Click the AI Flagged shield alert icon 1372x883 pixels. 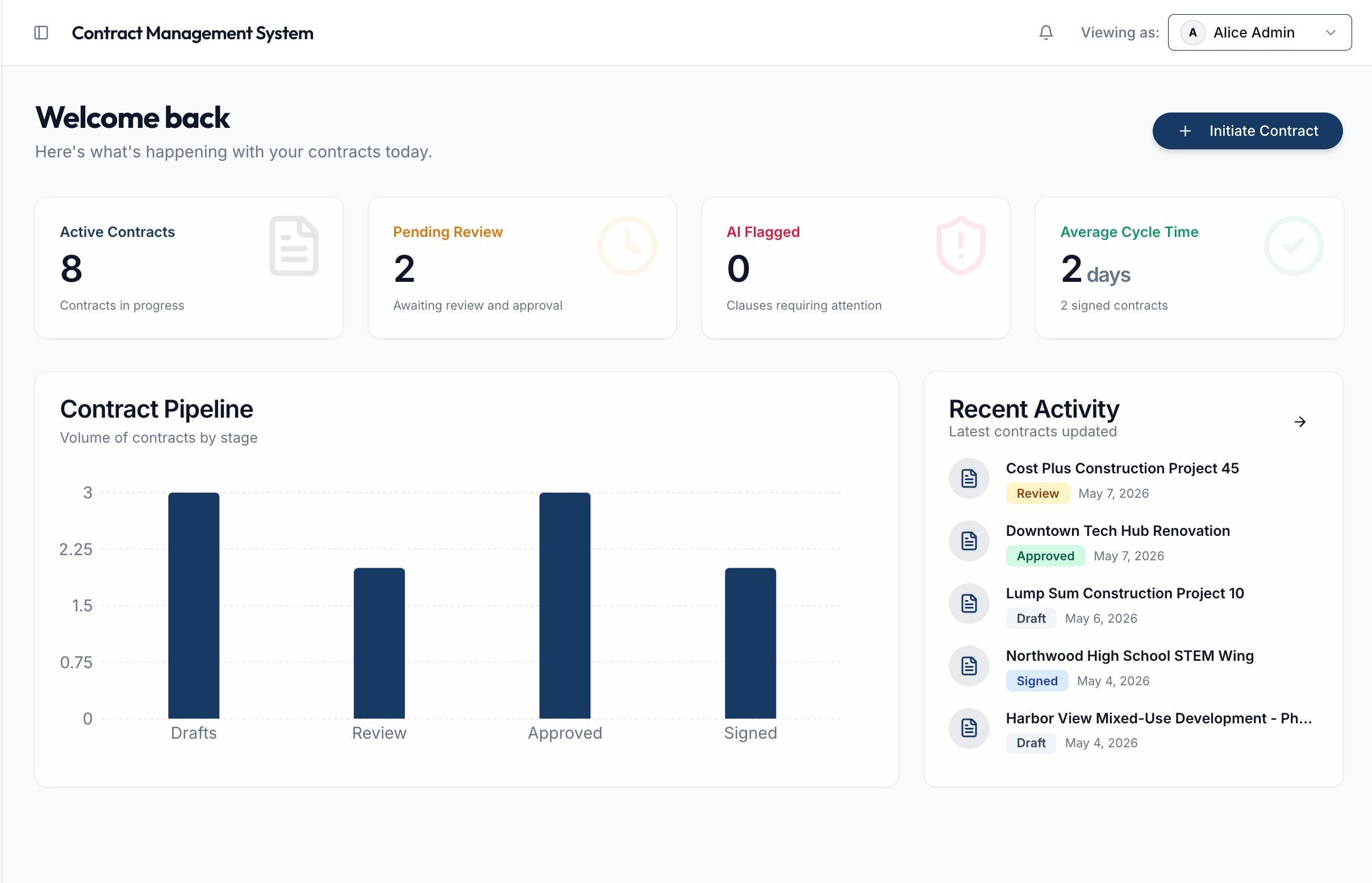point(961,246)
